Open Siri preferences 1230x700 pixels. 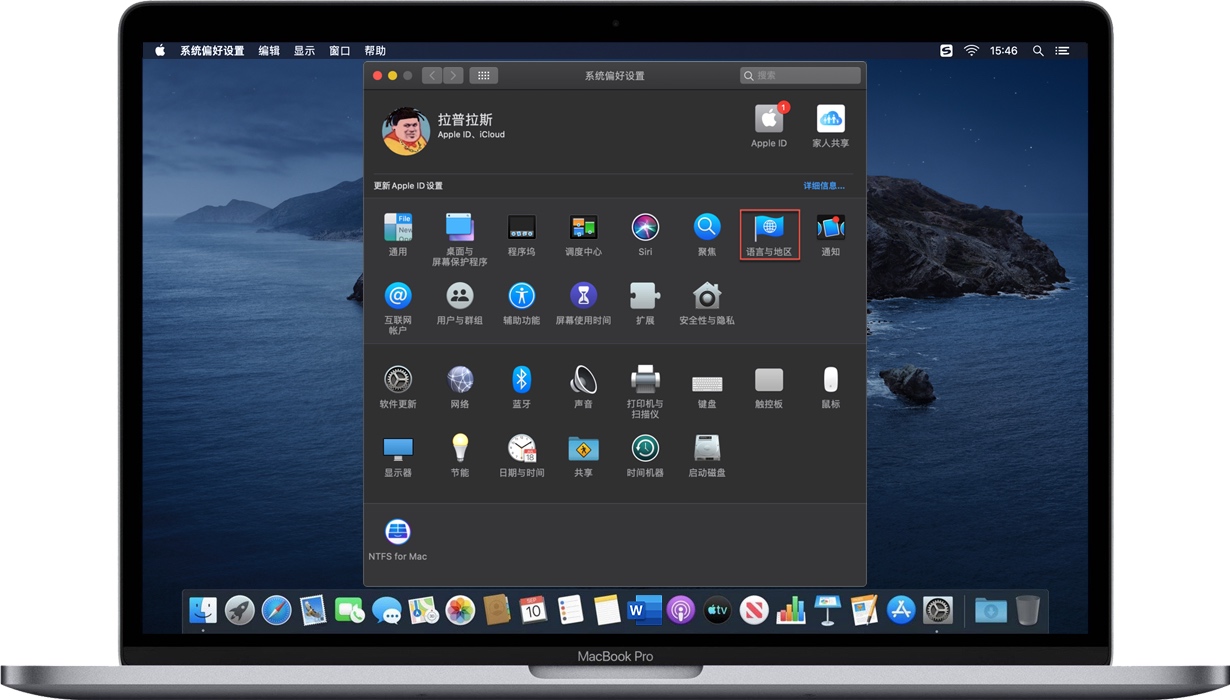[x=645, y=233]
